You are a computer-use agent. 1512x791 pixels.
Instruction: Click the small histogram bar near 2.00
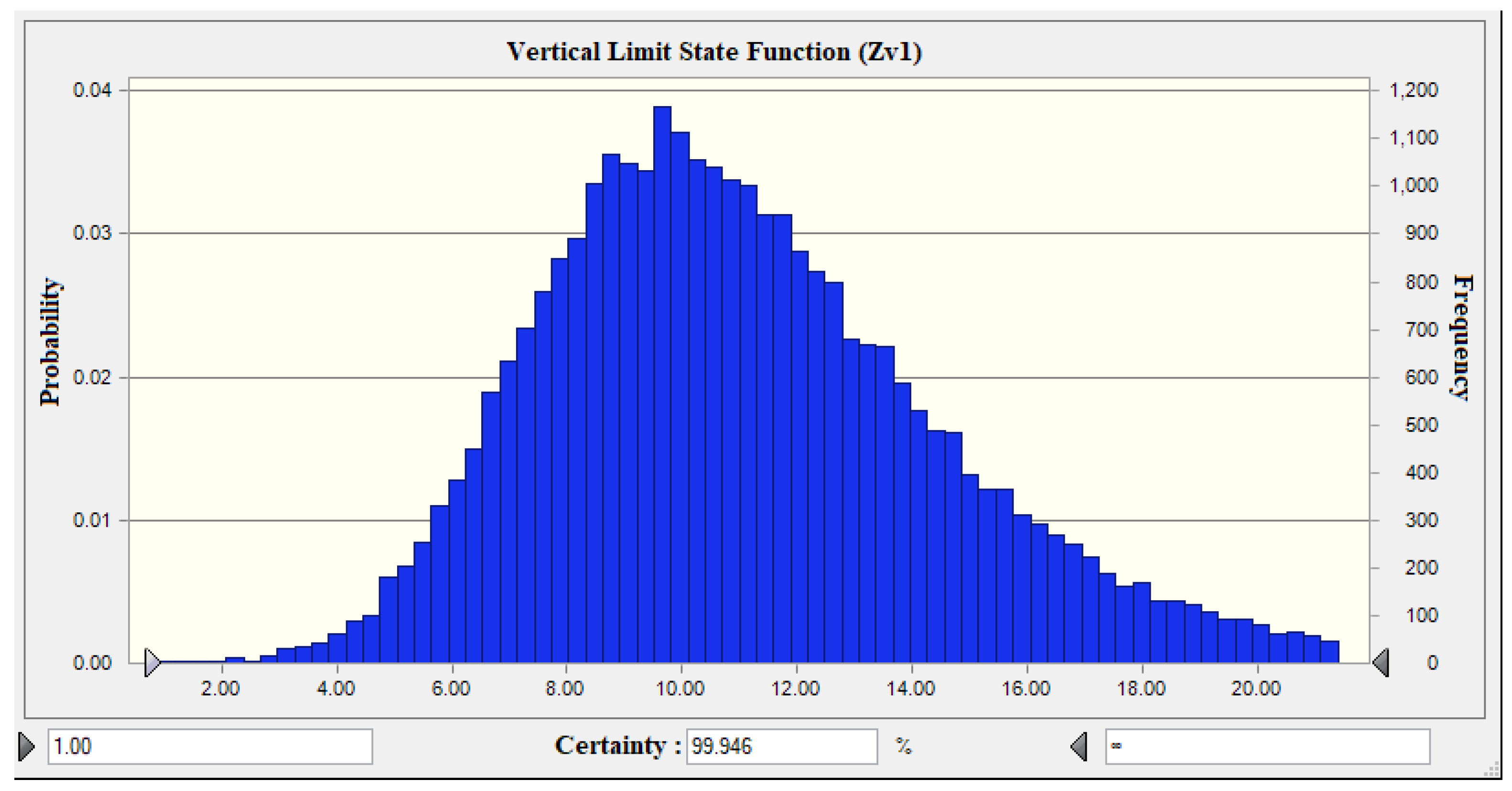(x=235, y=660)
